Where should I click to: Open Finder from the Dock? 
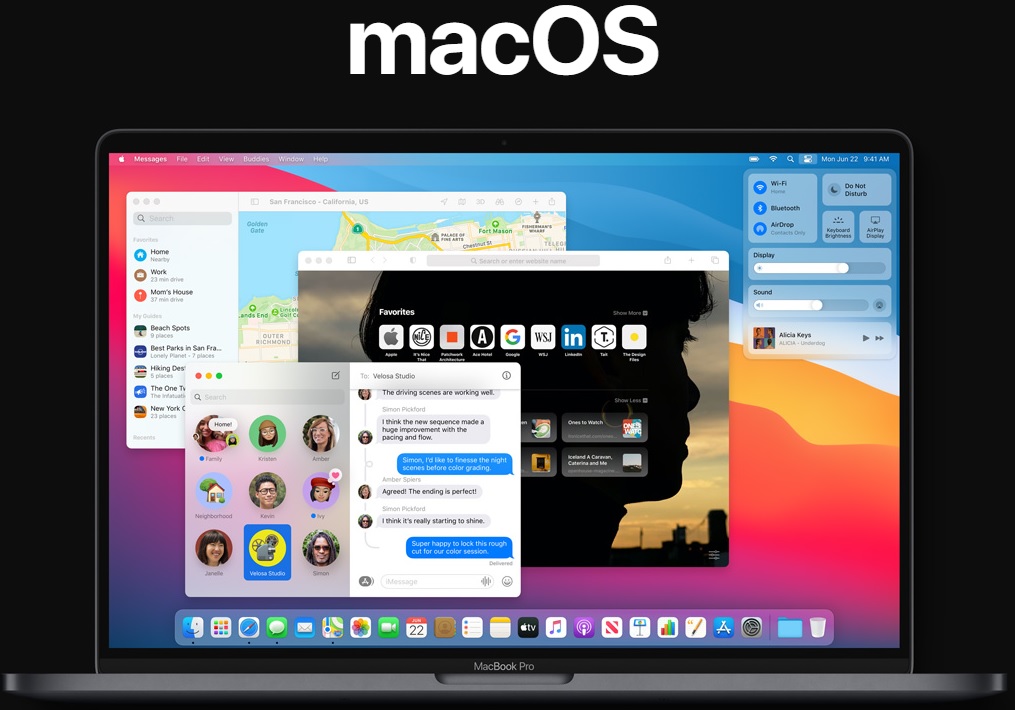[x=193, y=627]
